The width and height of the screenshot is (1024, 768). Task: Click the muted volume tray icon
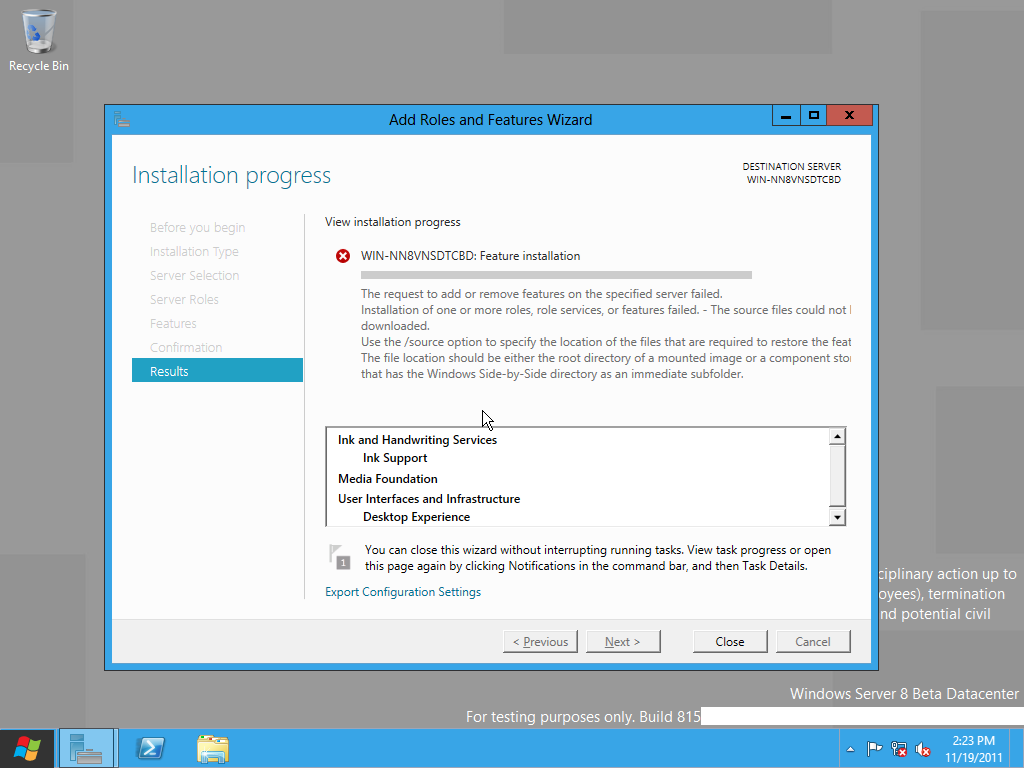923,749
